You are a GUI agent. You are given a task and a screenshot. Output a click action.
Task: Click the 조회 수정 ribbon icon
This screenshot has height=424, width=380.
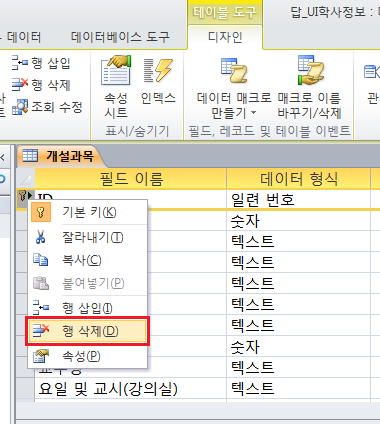(20, 107)
